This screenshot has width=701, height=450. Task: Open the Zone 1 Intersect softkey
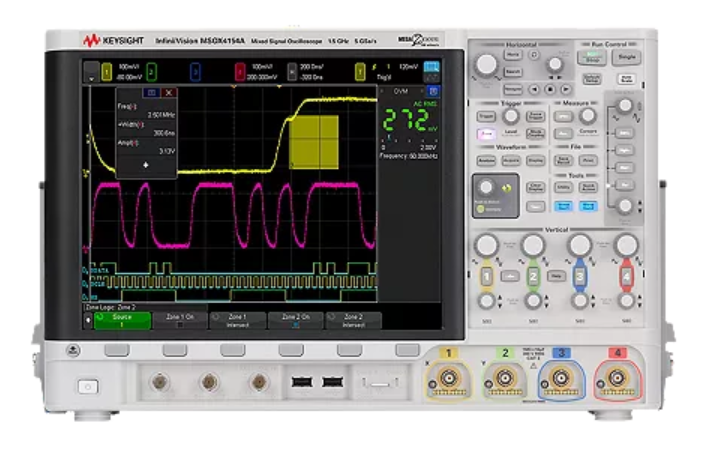pos(237,320)
